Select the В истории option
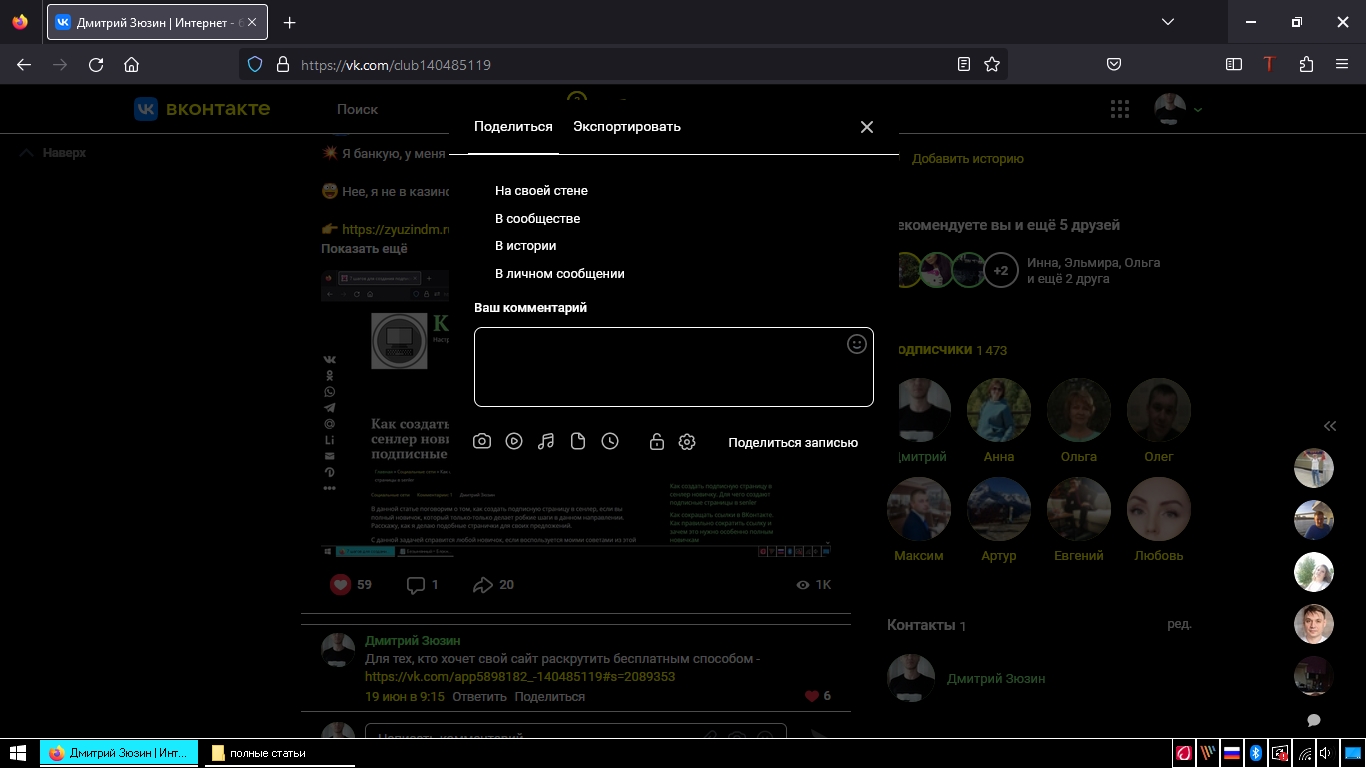 pos(525,245)
